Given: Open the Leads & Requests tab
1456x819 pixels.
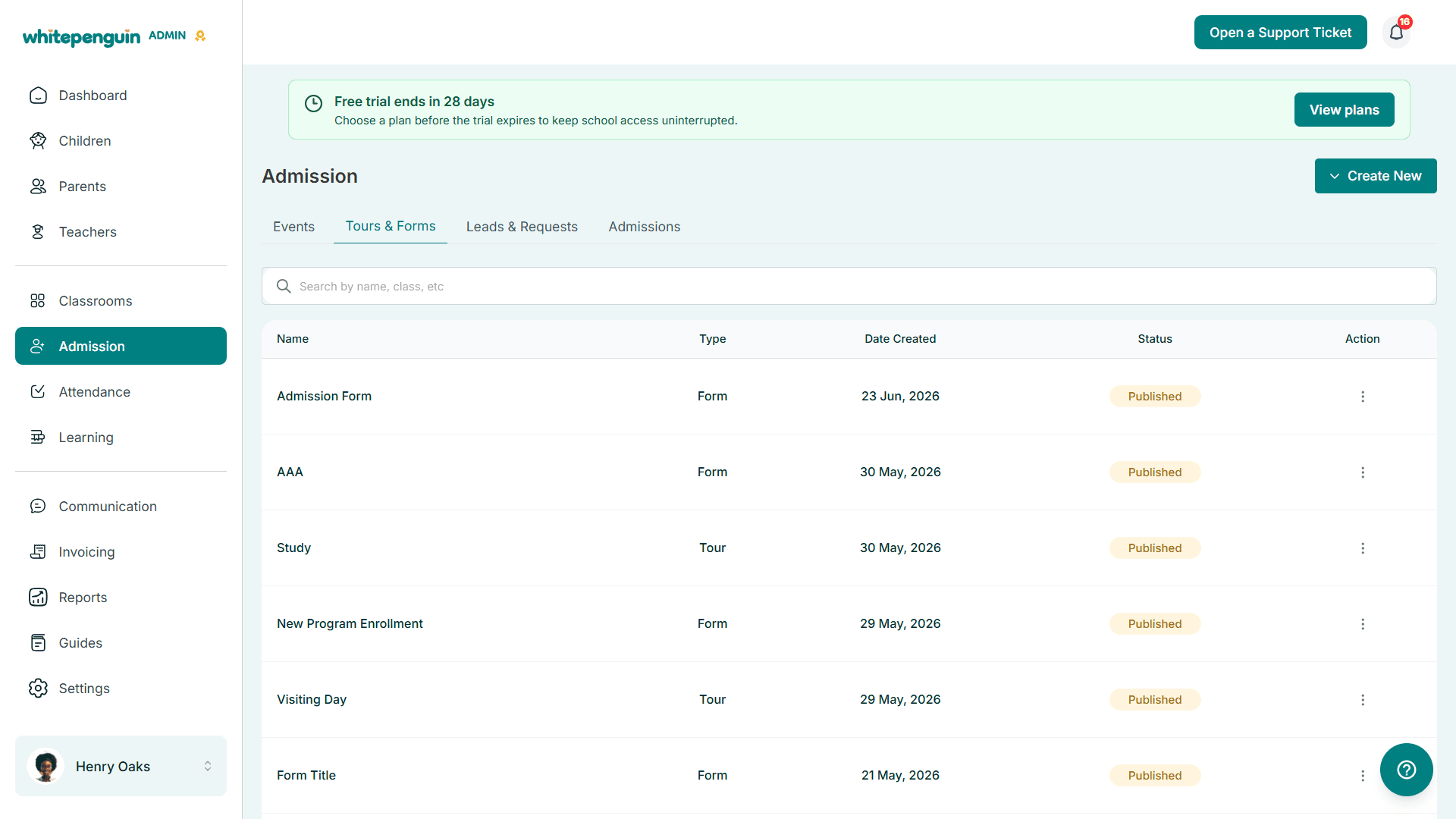Looking at the screenshot, I should tap(522, 227).
